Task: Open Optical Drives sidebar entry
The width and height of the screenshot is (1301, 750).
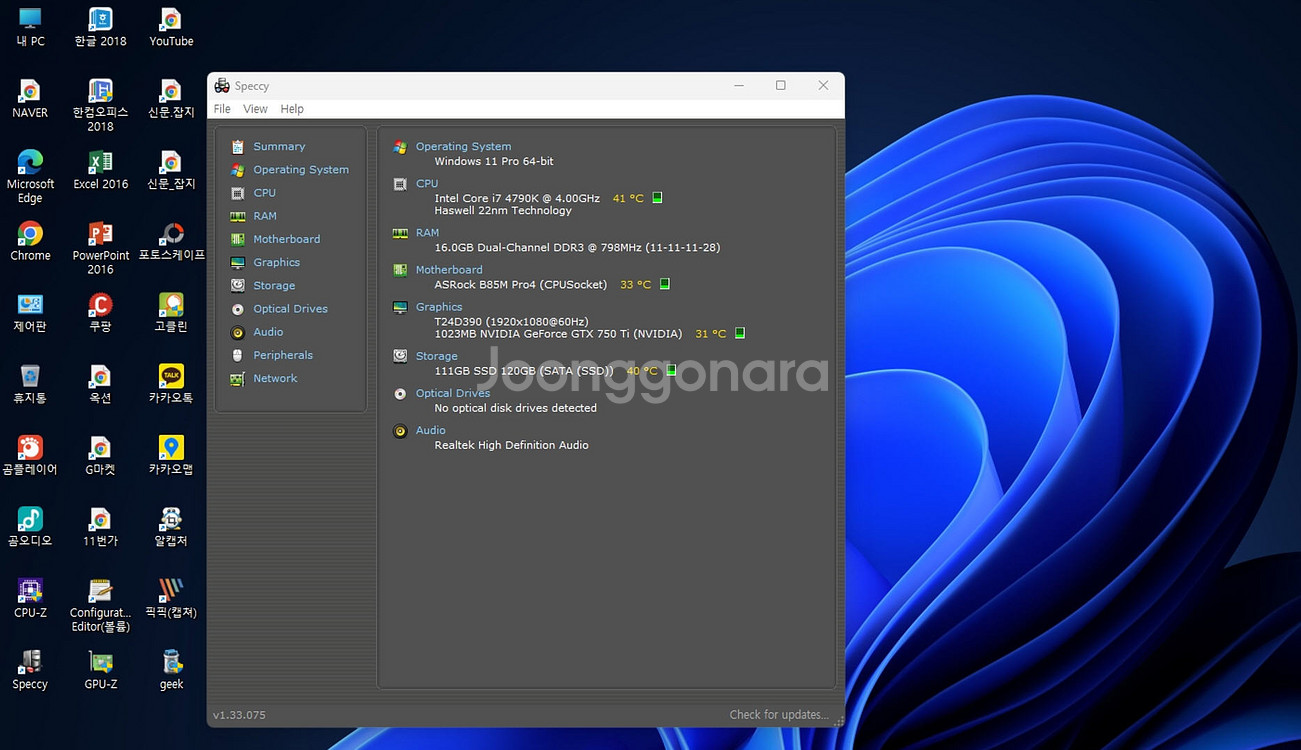Action: pyautogui.click(x=290, y=309)
